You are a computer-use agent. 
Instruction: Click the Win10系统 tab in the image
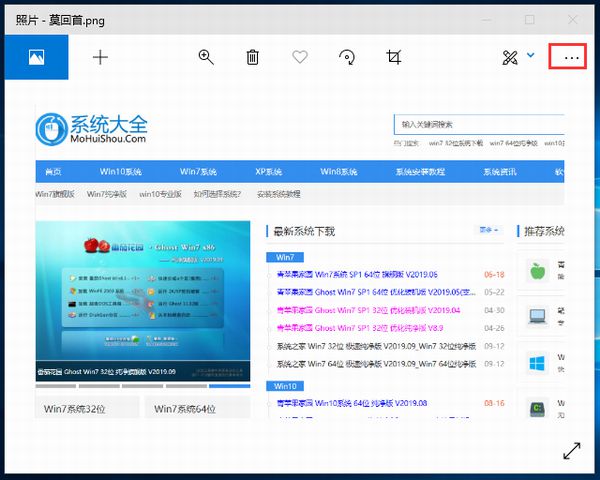click(x=121, y=171)
